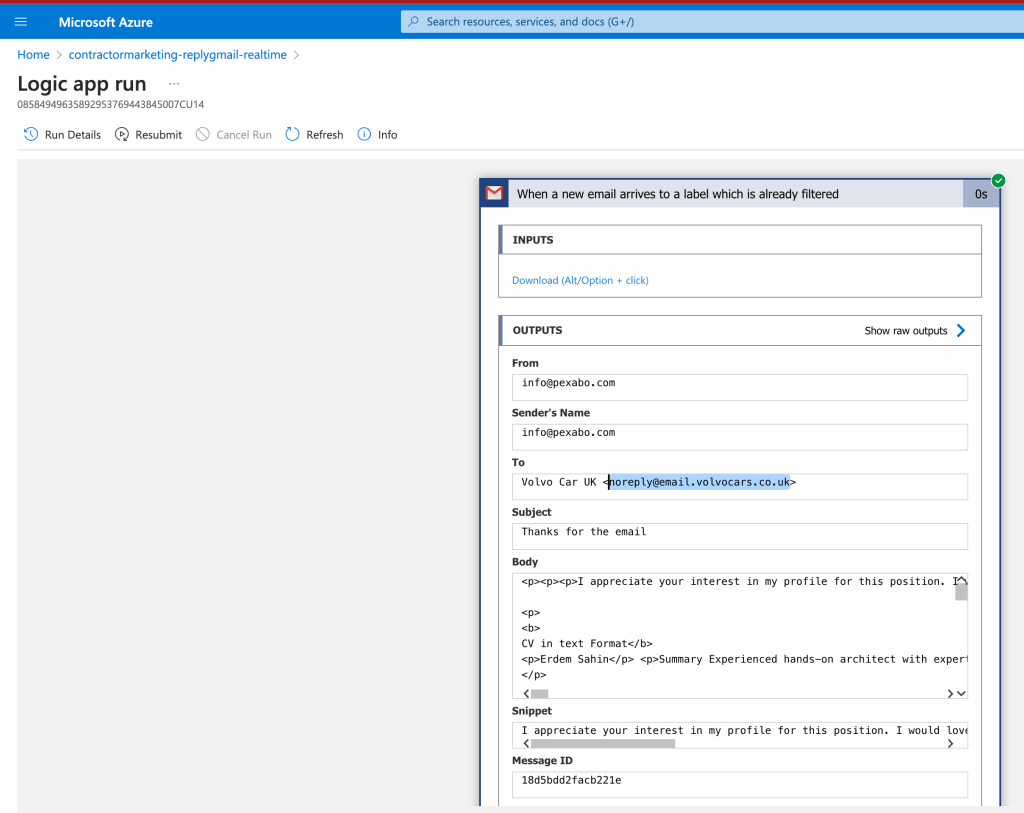Click the Run Details clock icon

point(31,135)
